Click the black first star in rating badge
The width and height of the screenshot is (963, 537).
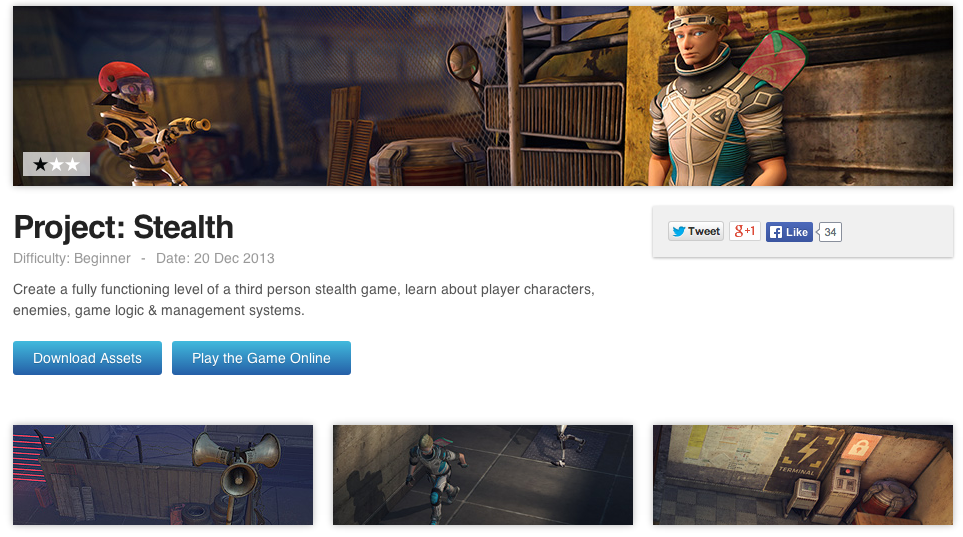pos(41,164)
